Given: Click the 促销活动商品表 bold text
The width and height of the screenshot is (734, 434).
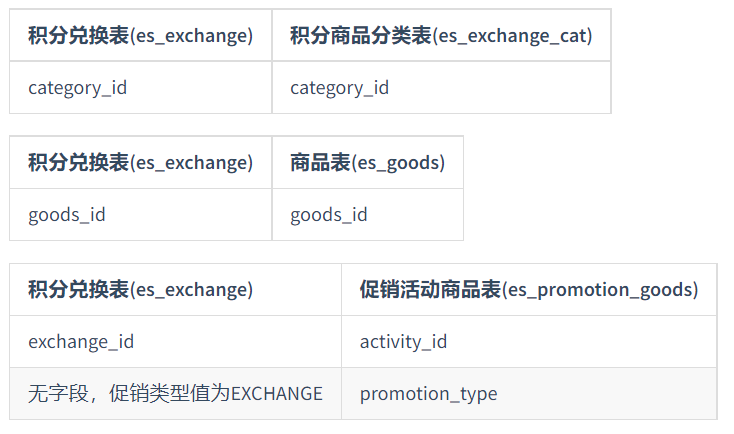Looking at the screenshot, I should (430, 290).
